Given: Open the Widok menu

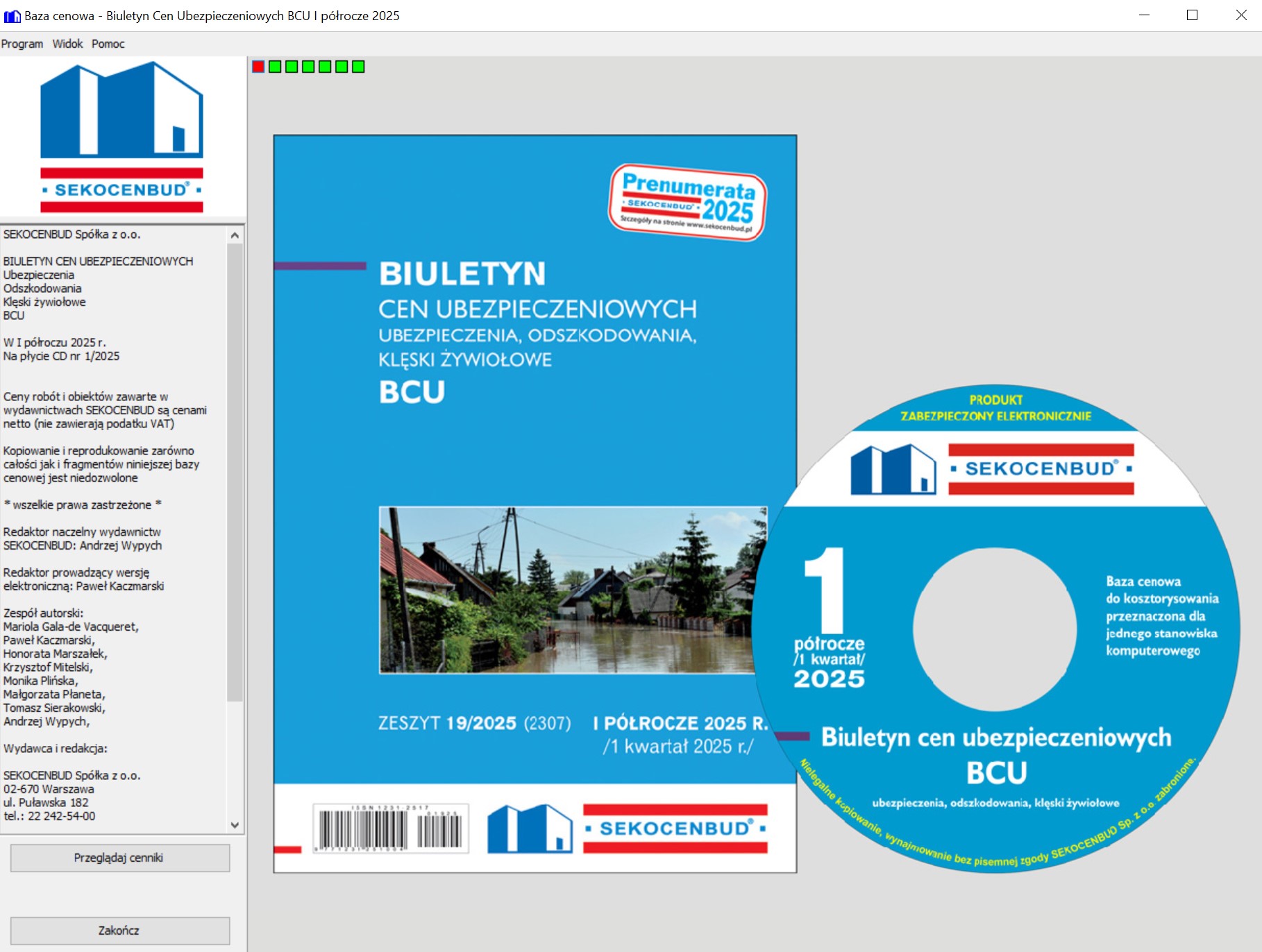Looking at the screenshot, I should pos(67,44).
